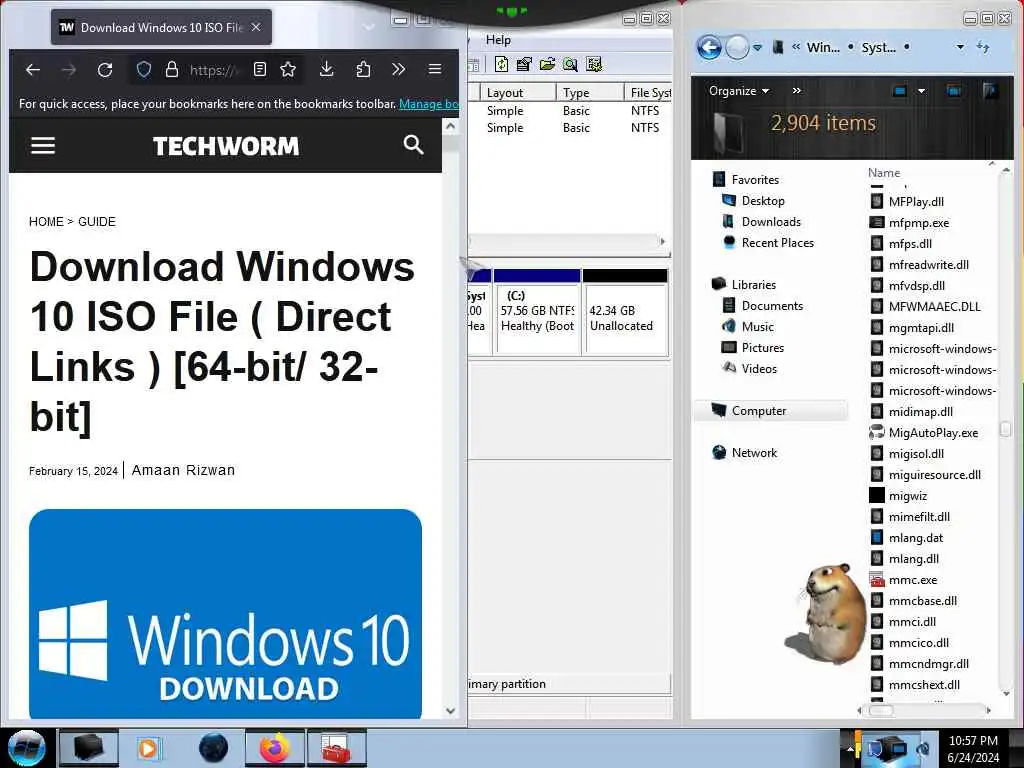1024x768 pixels.
Task: Open the Organize dropdown menu
Action: click(739, 91)
